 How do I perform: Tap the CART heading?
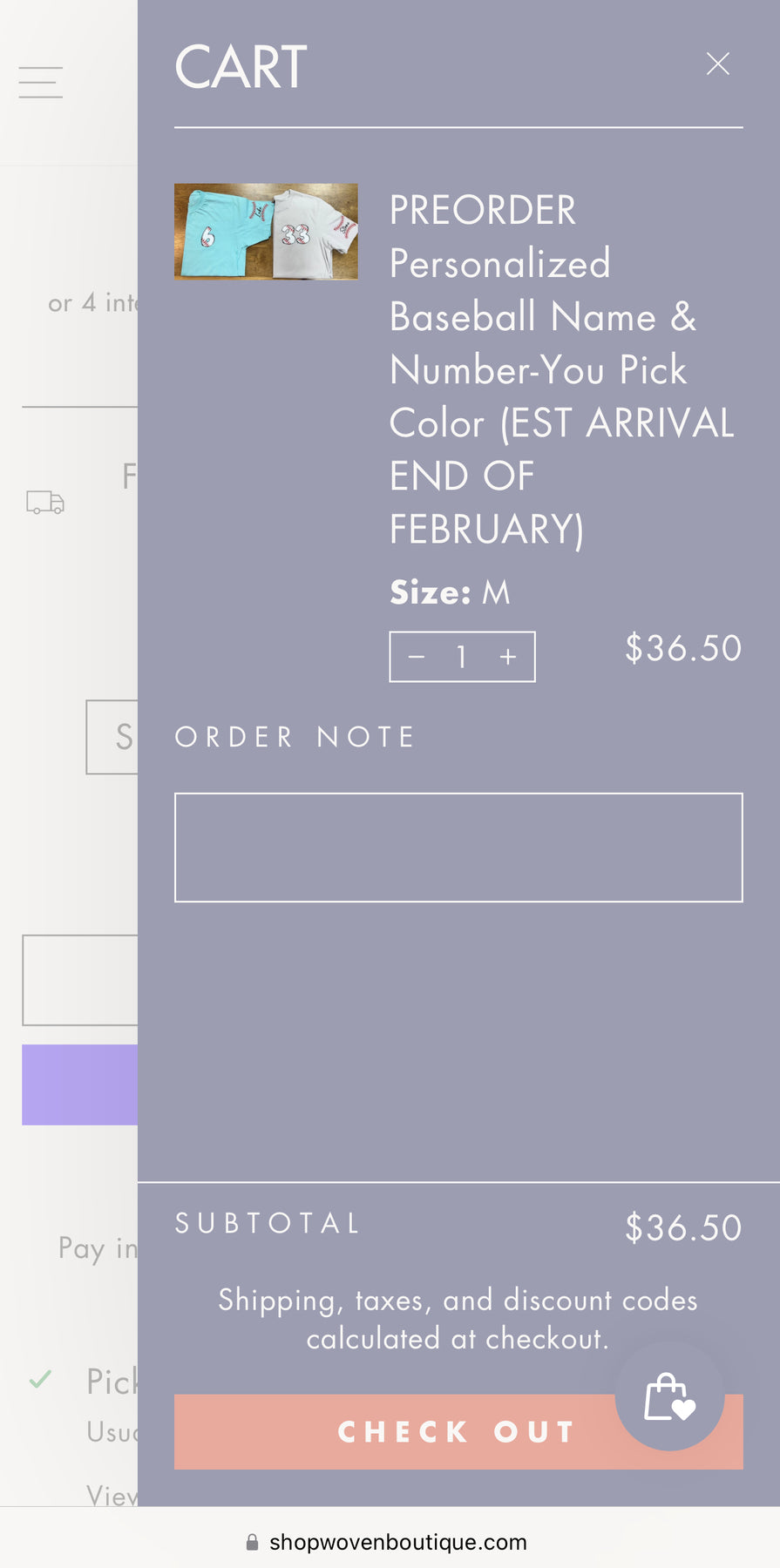point(241,67)
